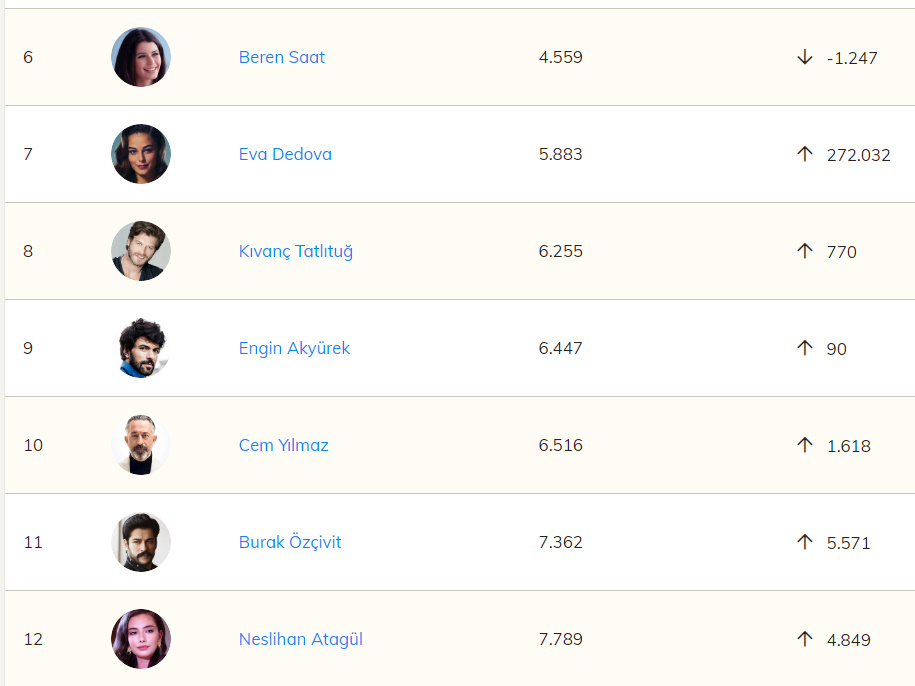The image size is (915, 686).
Task: Open Beren Saat's profile photo
Action: pos(141,57)
